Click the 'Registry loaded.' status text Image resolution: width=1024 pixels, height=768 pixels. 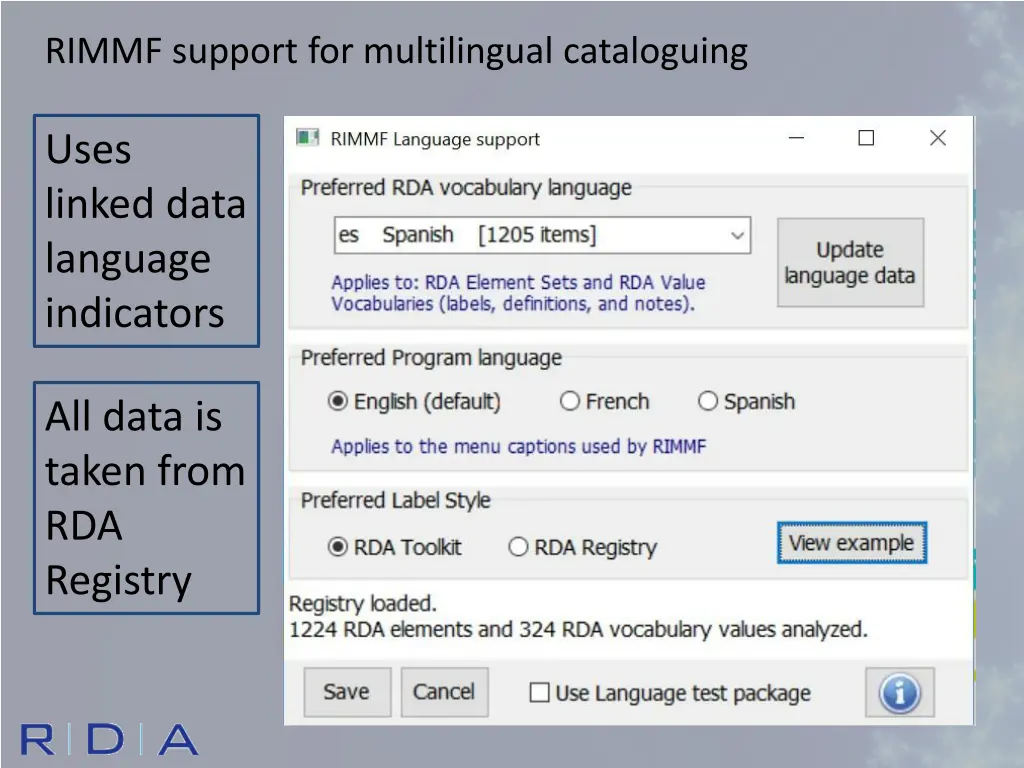[362, 603]
